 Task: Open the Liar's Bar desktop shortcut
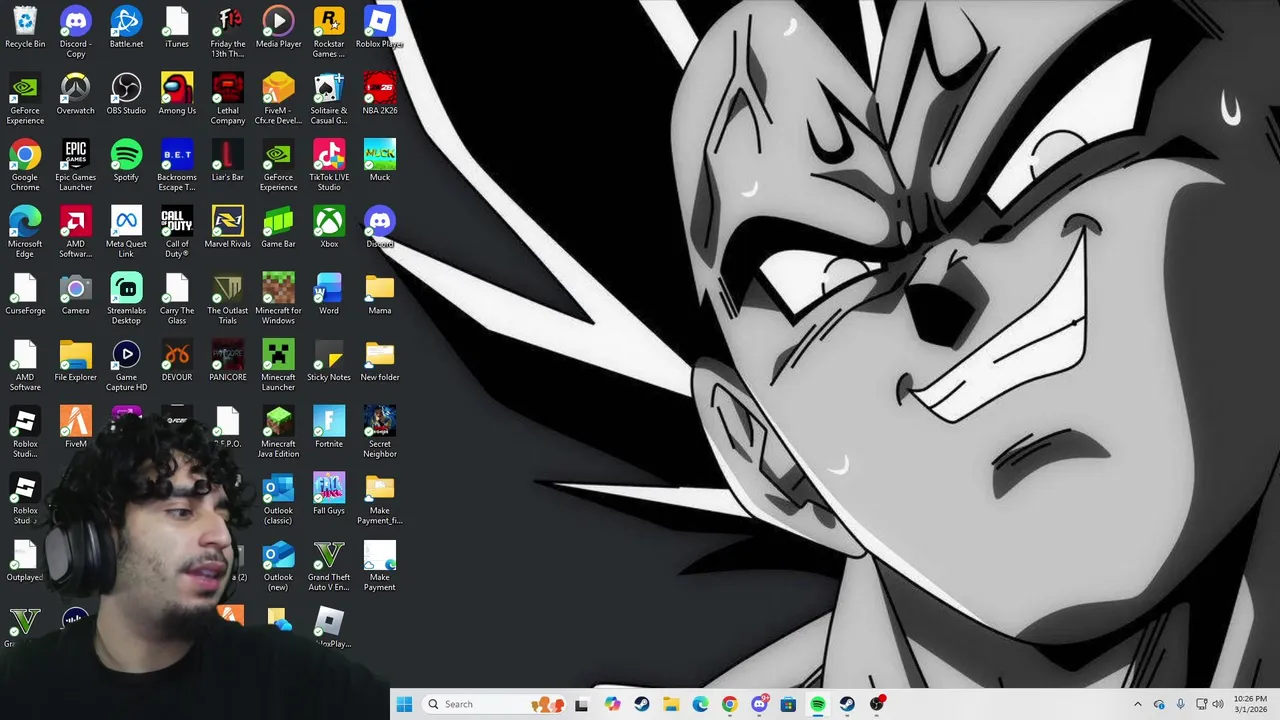228,162
